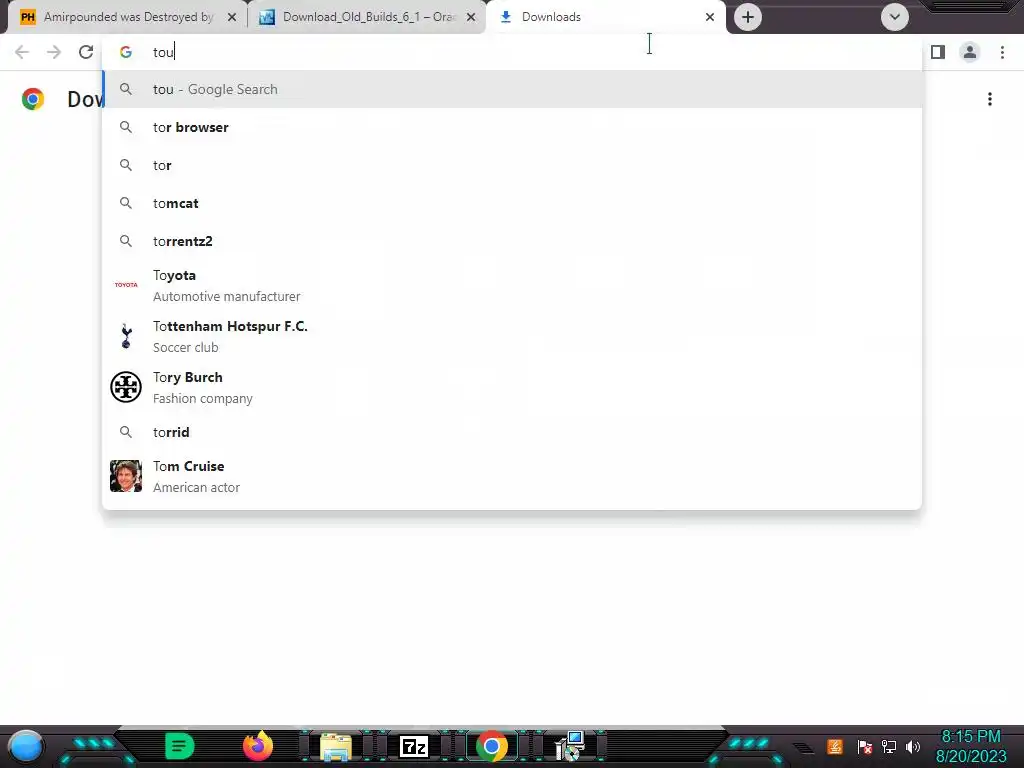Open the profile avatar menu
Viewport: 1024px width, 768px height.
[x=970, y=52]
